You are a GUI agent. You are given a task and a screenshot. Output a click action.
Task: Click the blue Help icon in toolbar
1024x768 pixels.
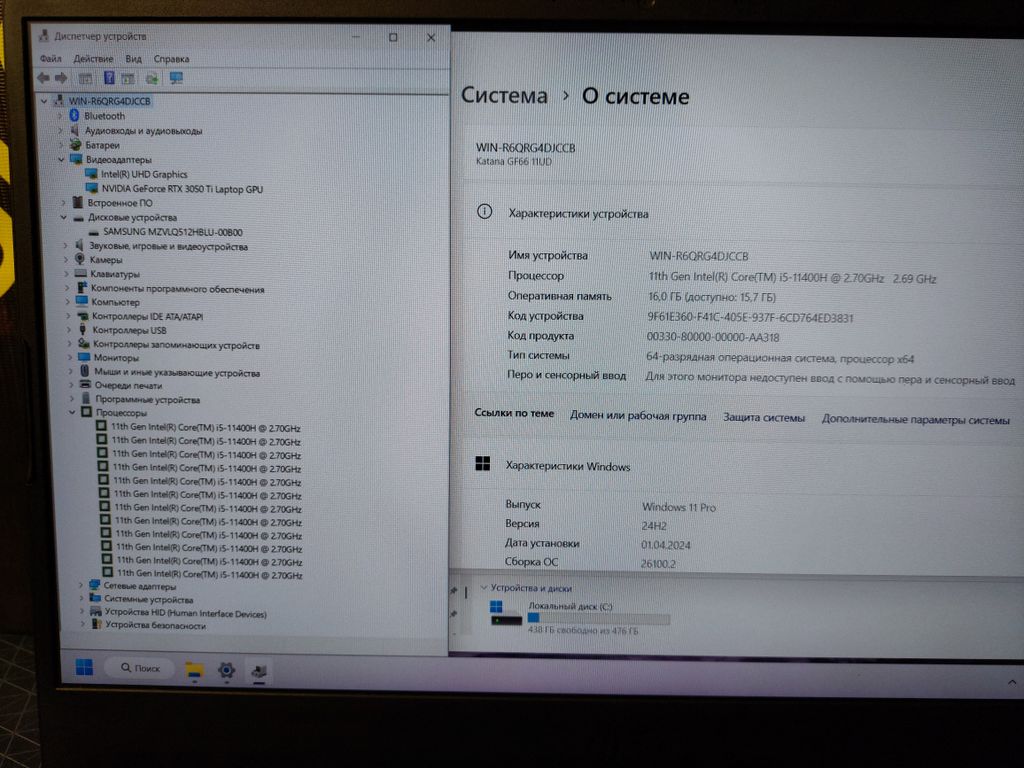[109, 78]
